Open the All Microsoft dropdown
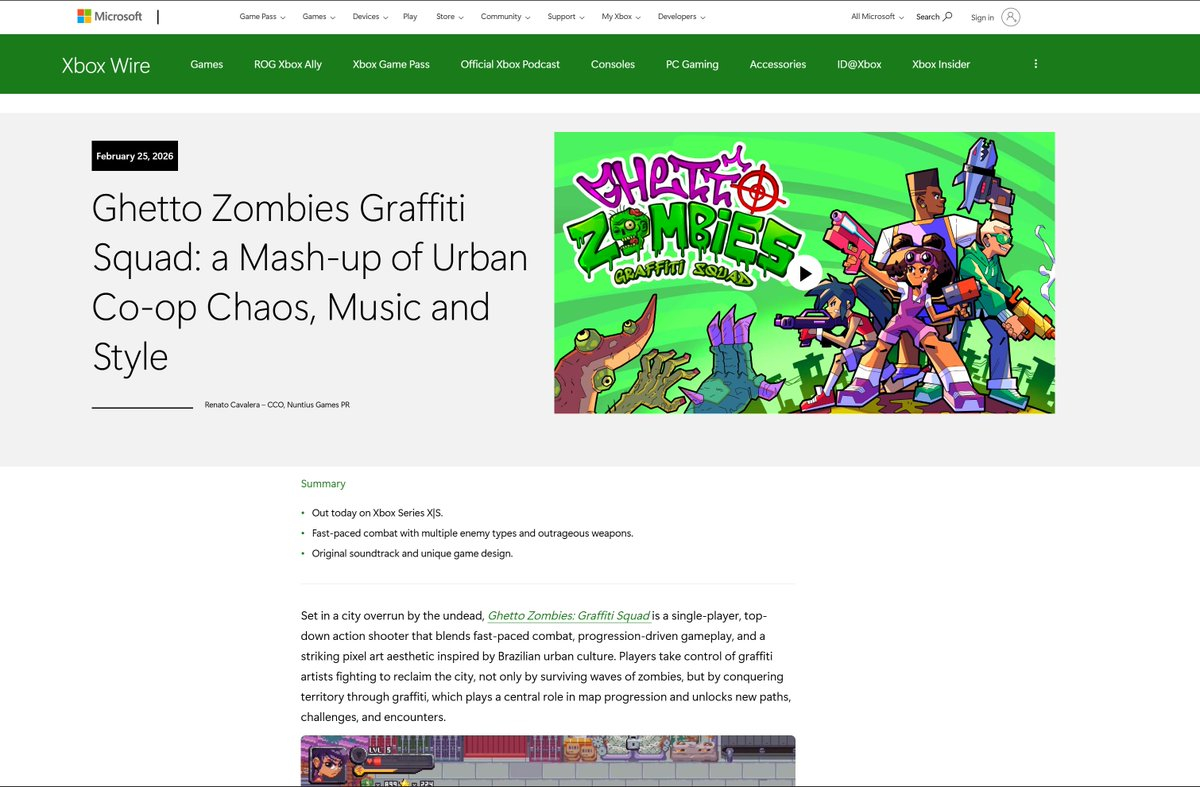The image size is (1200, 787). pos(877,17)
